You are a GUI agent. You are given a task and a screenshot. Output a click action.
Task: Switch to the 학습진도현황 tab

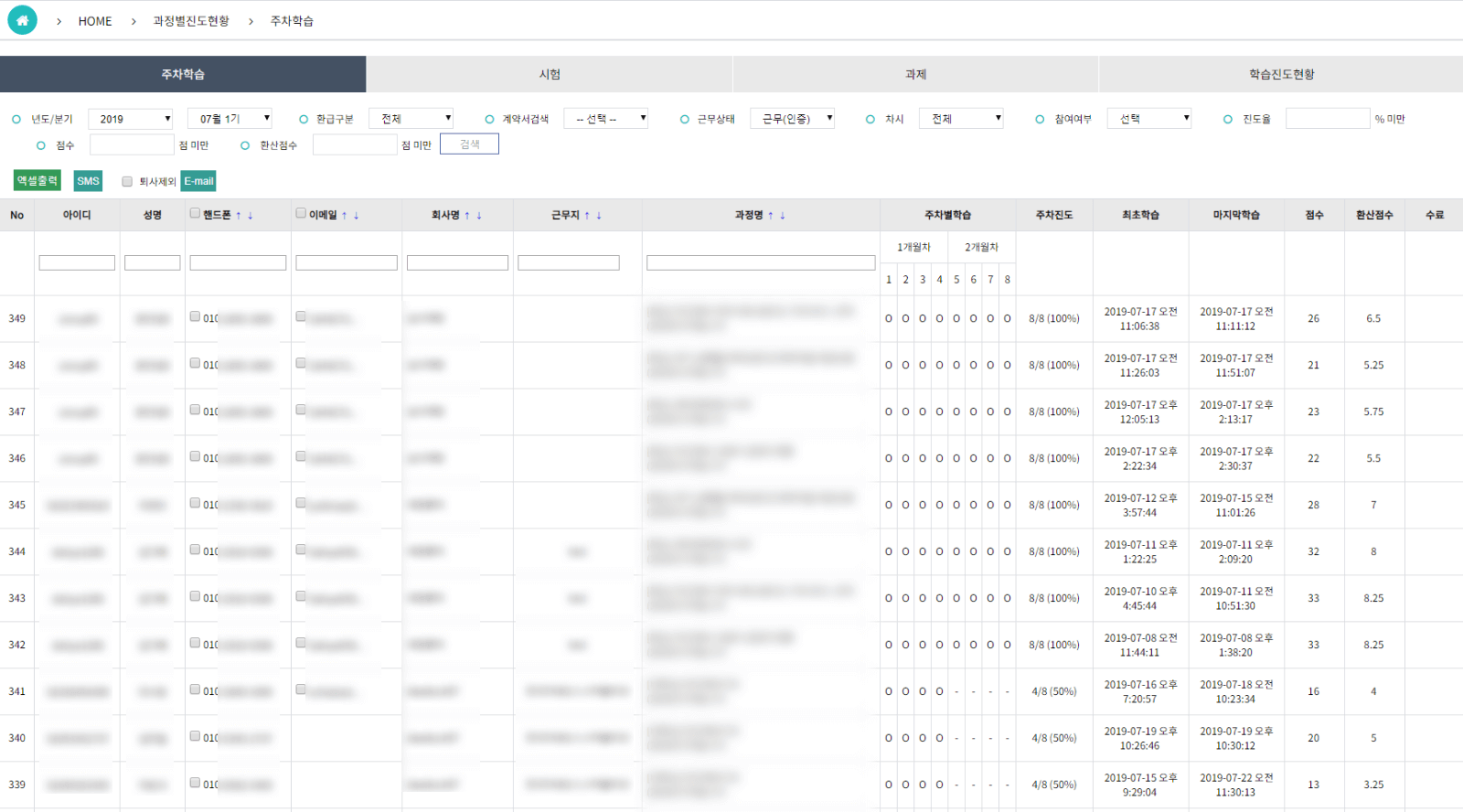tap(1281, 74)
